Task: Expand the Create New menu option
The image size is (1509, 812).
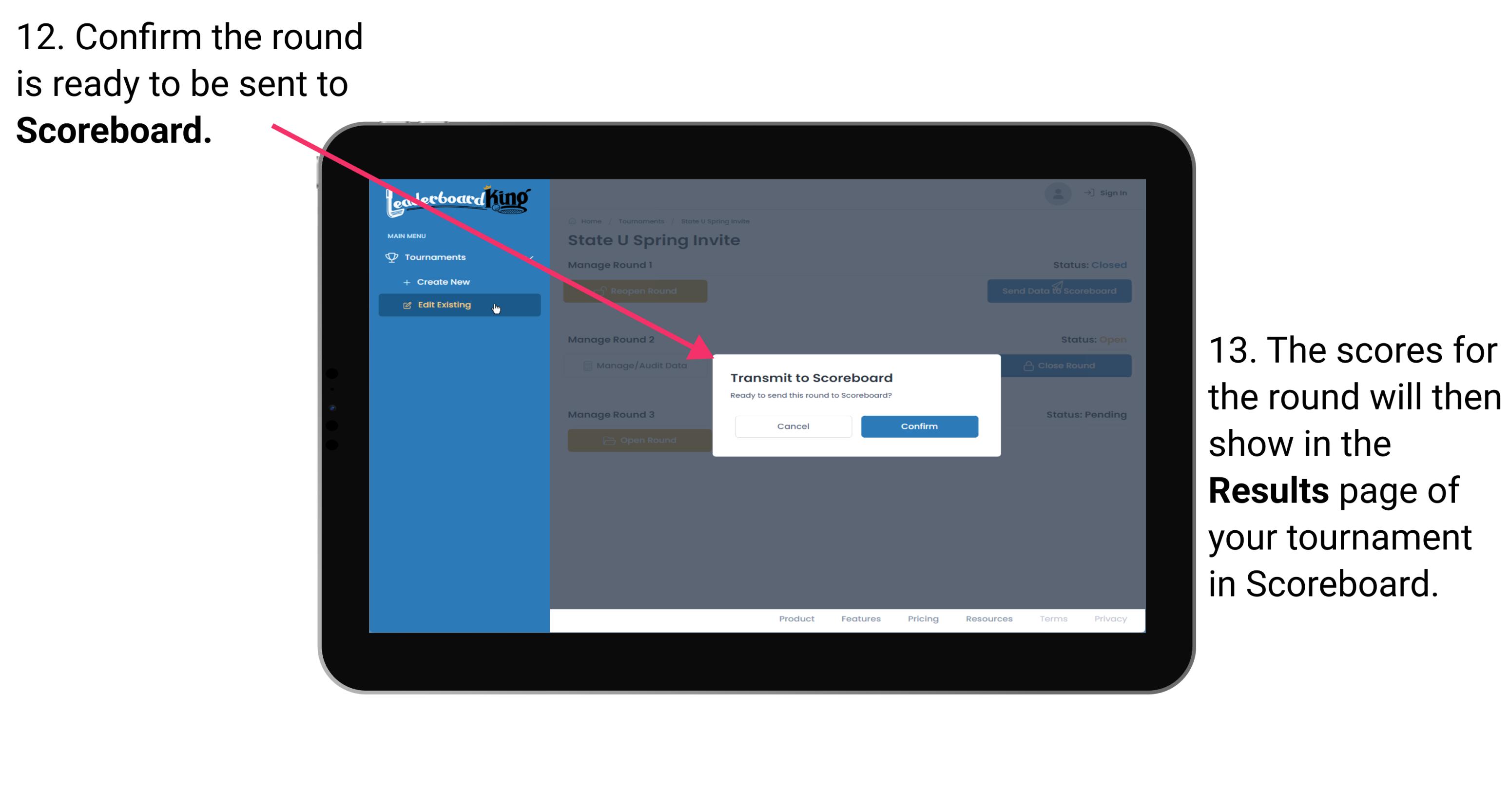Action: click(x=445, y=281)
